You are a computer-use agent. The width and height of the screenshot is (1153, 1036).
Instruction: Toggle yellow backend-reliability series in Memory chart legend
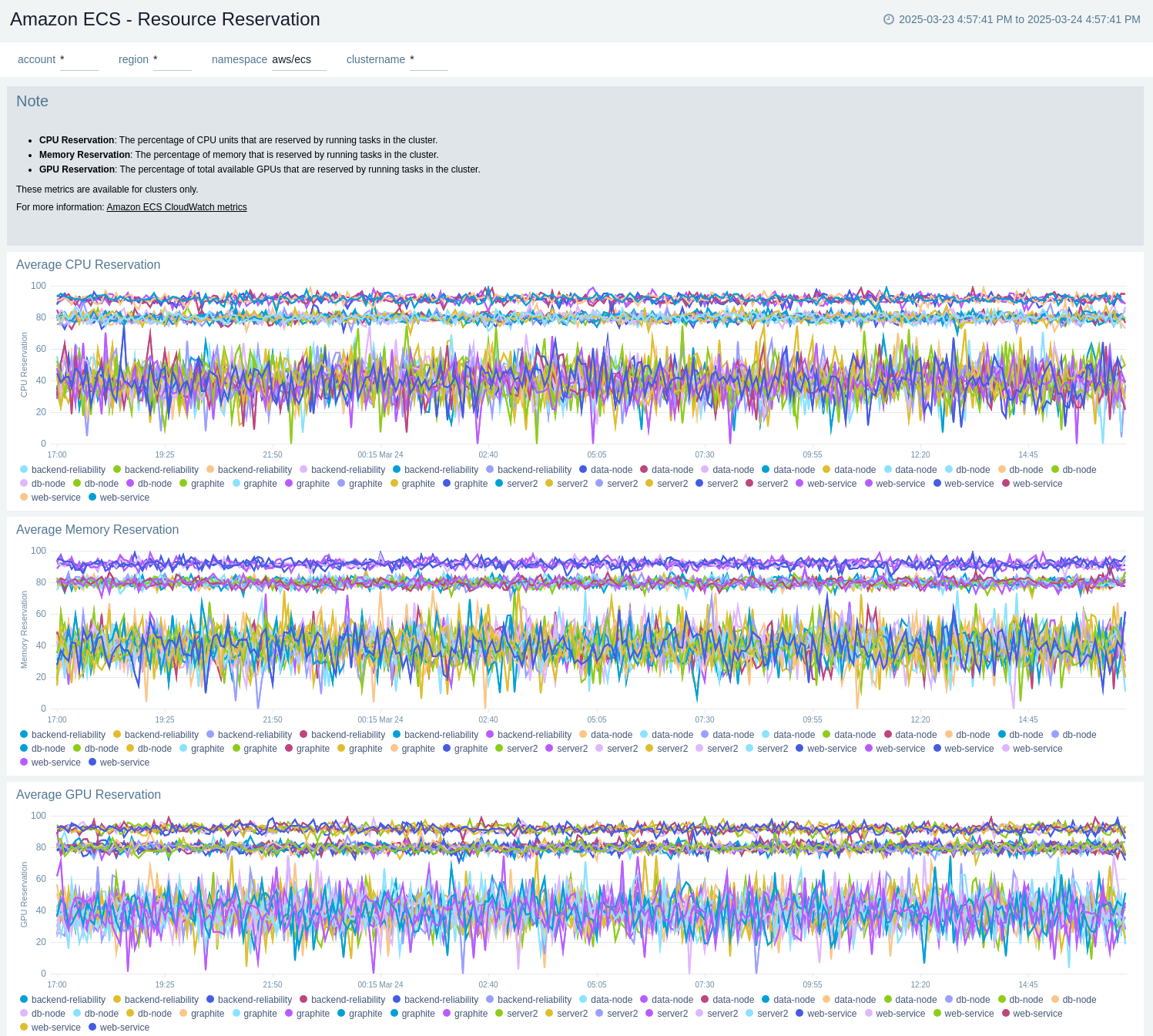(x=156, y=735)
